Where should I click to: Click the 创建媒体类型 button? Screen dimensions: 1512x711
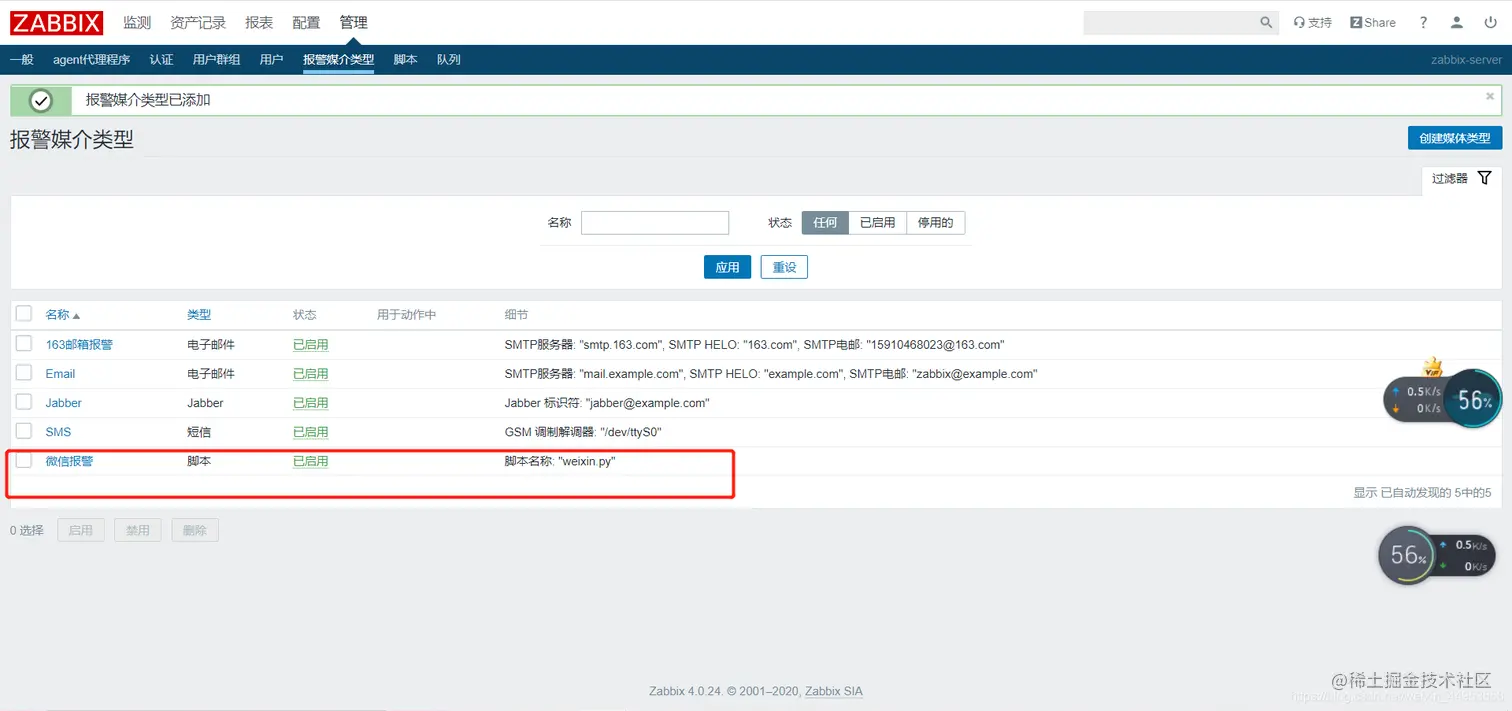click(1455, 138)
